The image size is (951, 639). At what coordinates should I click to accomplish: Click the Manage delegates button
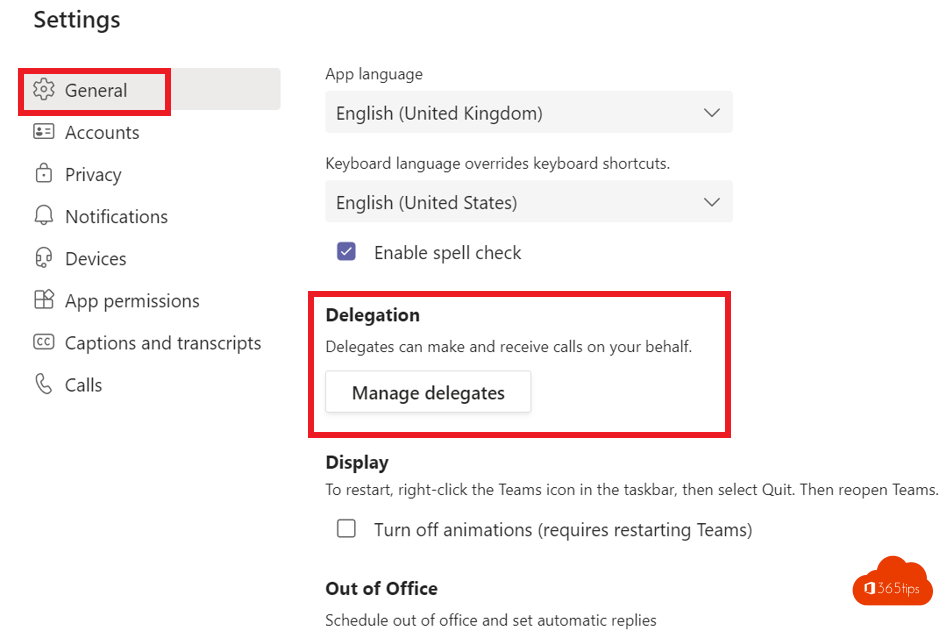tap(428, 392)
